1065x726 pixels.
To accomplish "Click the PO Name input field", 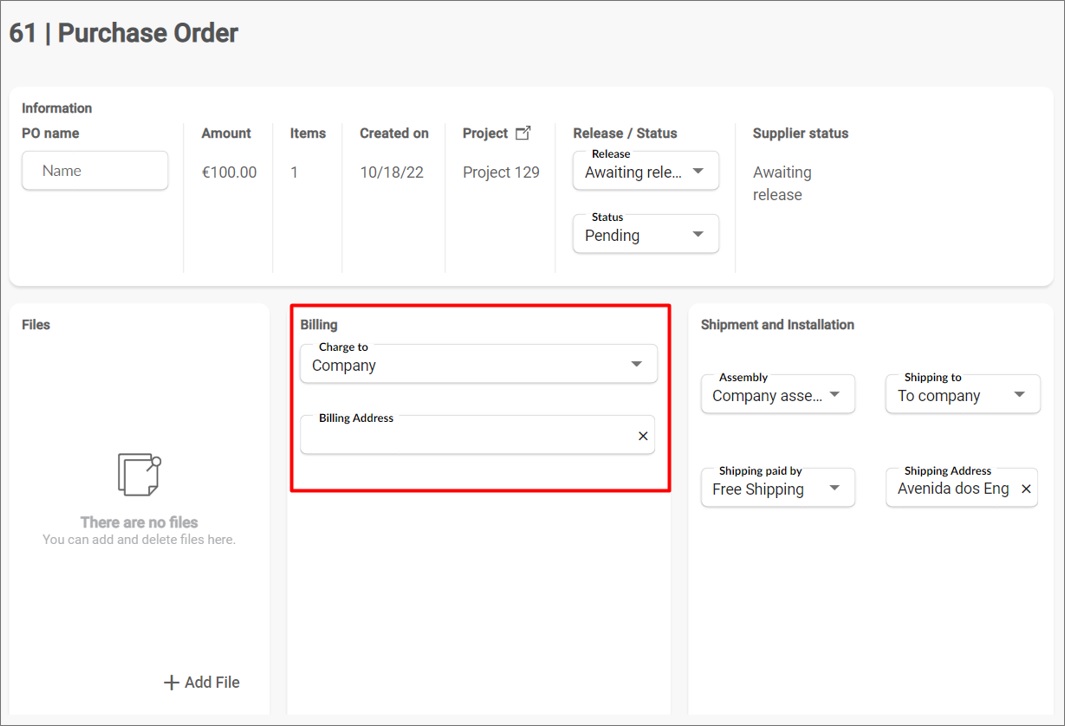I will 95,171.
